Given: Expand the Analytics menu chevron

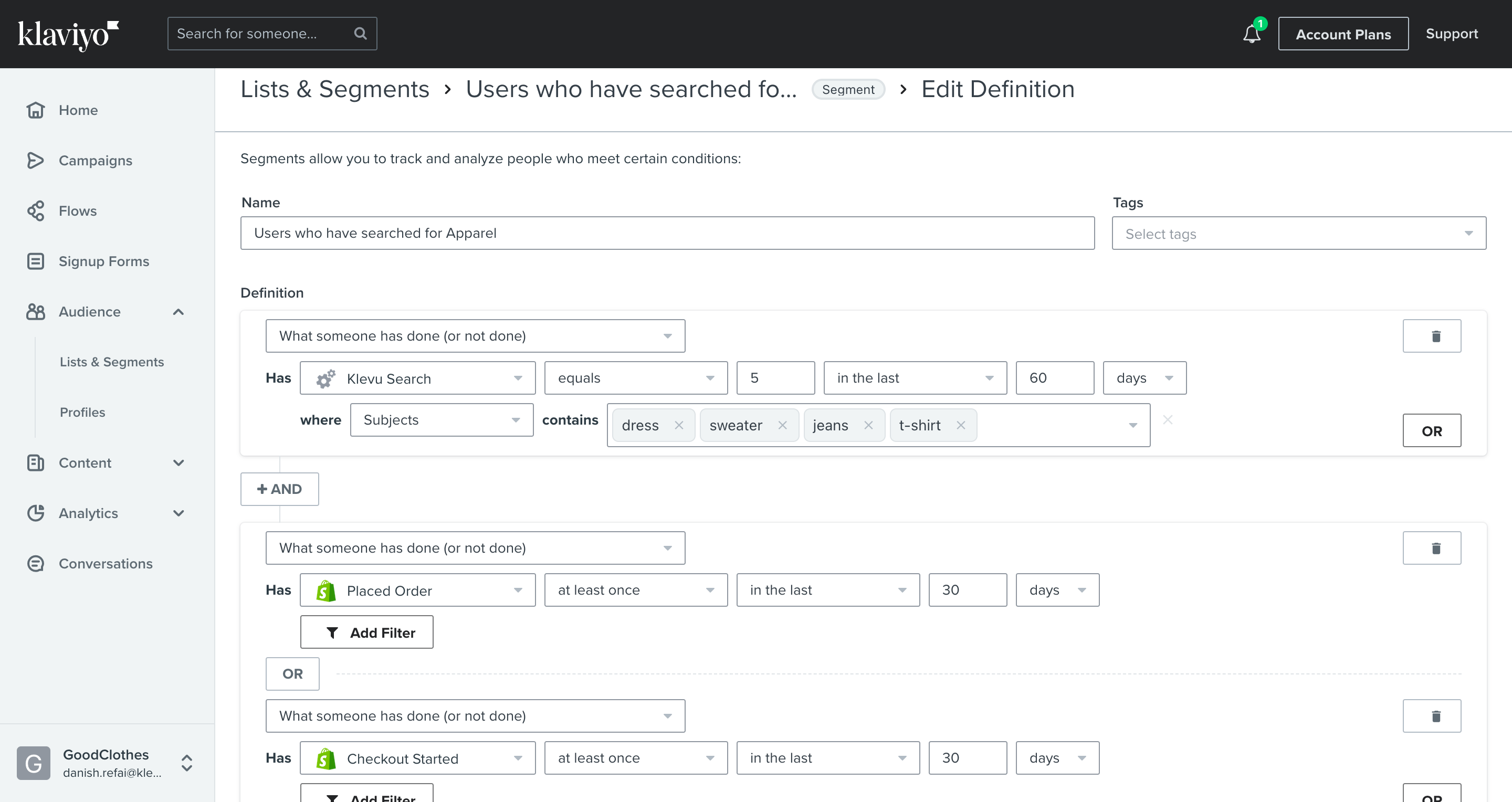Looking at the screenshot, I should [x=178, y=513].
